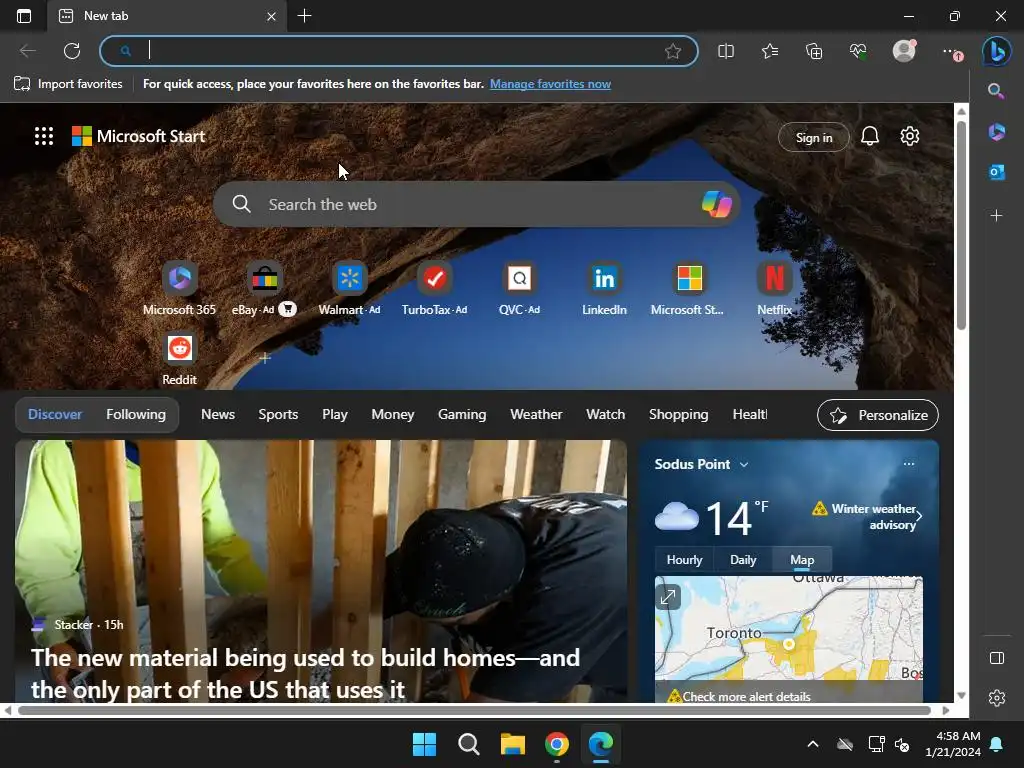Screen dimensions: 1024x768
Task: Add a new quick link site
Action: 264,358
